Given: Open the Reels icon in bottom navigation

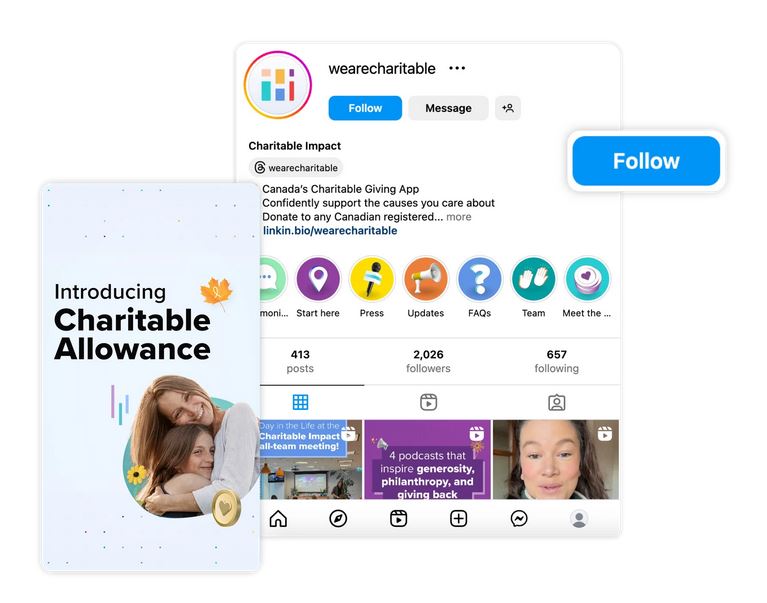Looking at the screenshot, I should point(398,518).
